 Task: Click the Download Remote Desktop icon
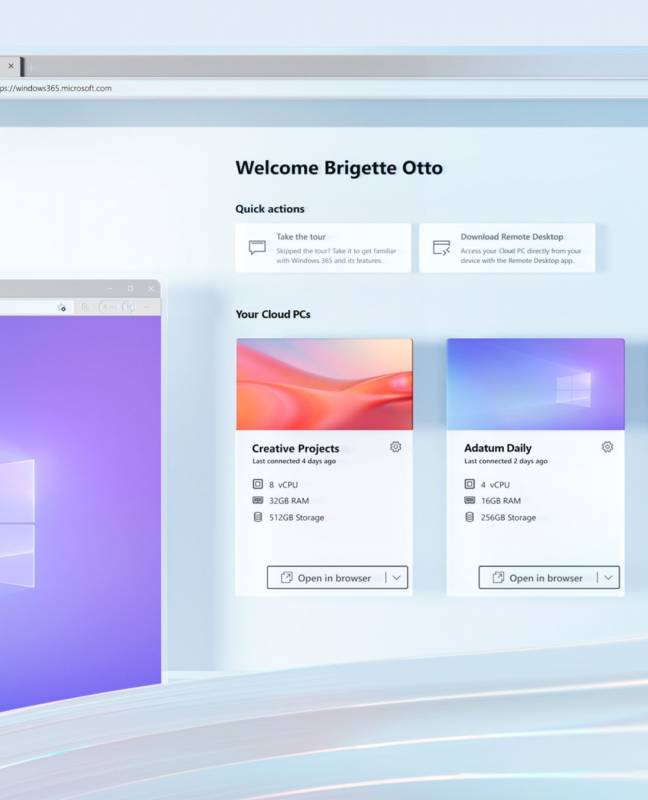pos(441,247)
